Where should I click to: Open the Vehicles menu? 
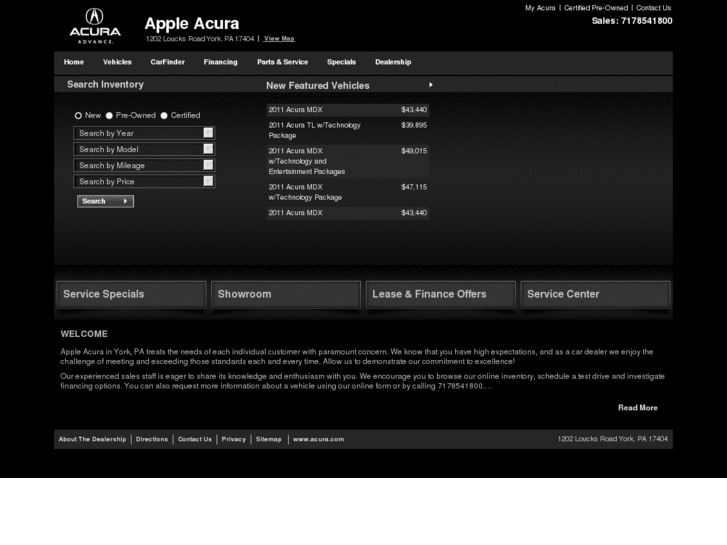click(x=117, y=62)
